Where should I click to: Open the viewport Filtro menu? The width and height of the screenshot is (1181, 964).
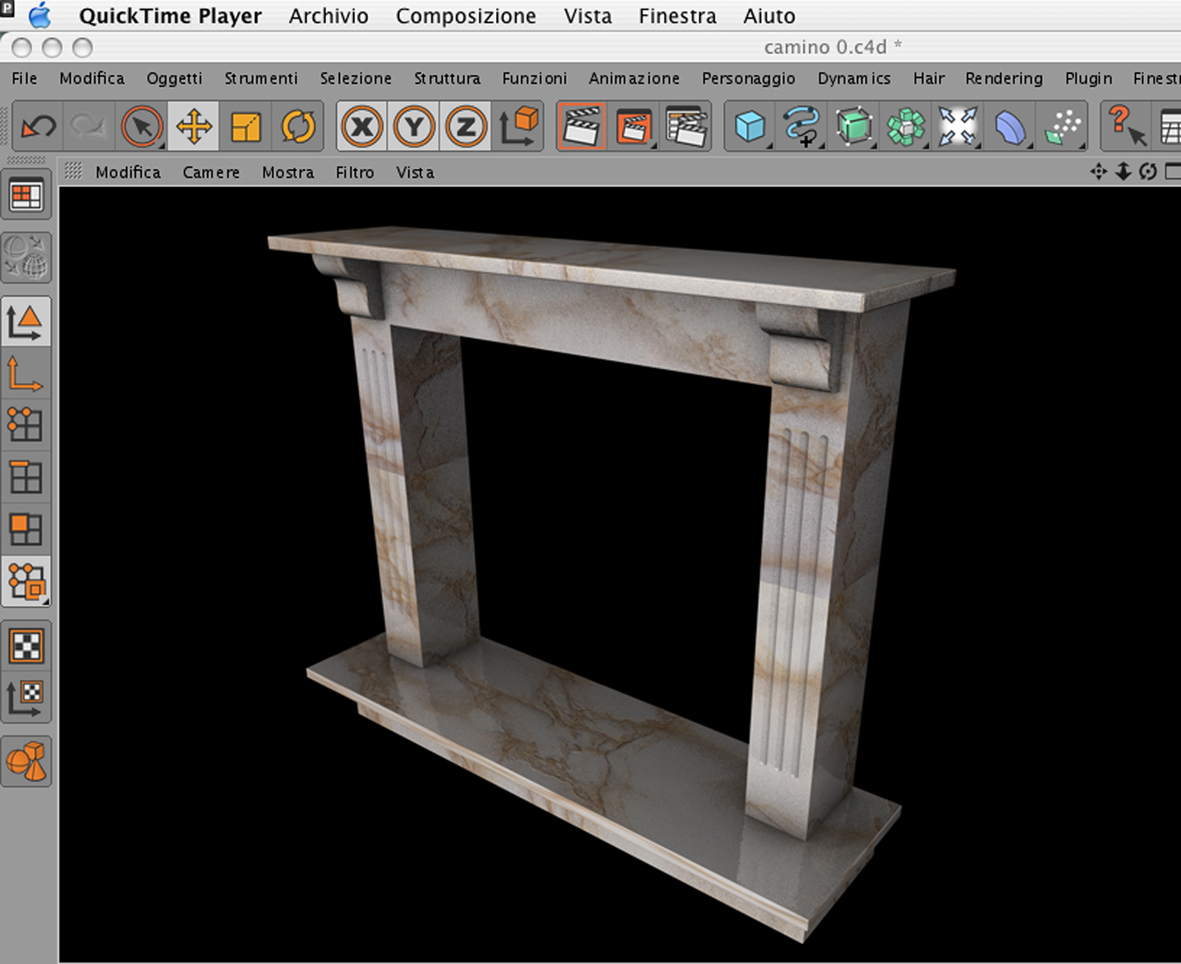(x=355, y=172)
